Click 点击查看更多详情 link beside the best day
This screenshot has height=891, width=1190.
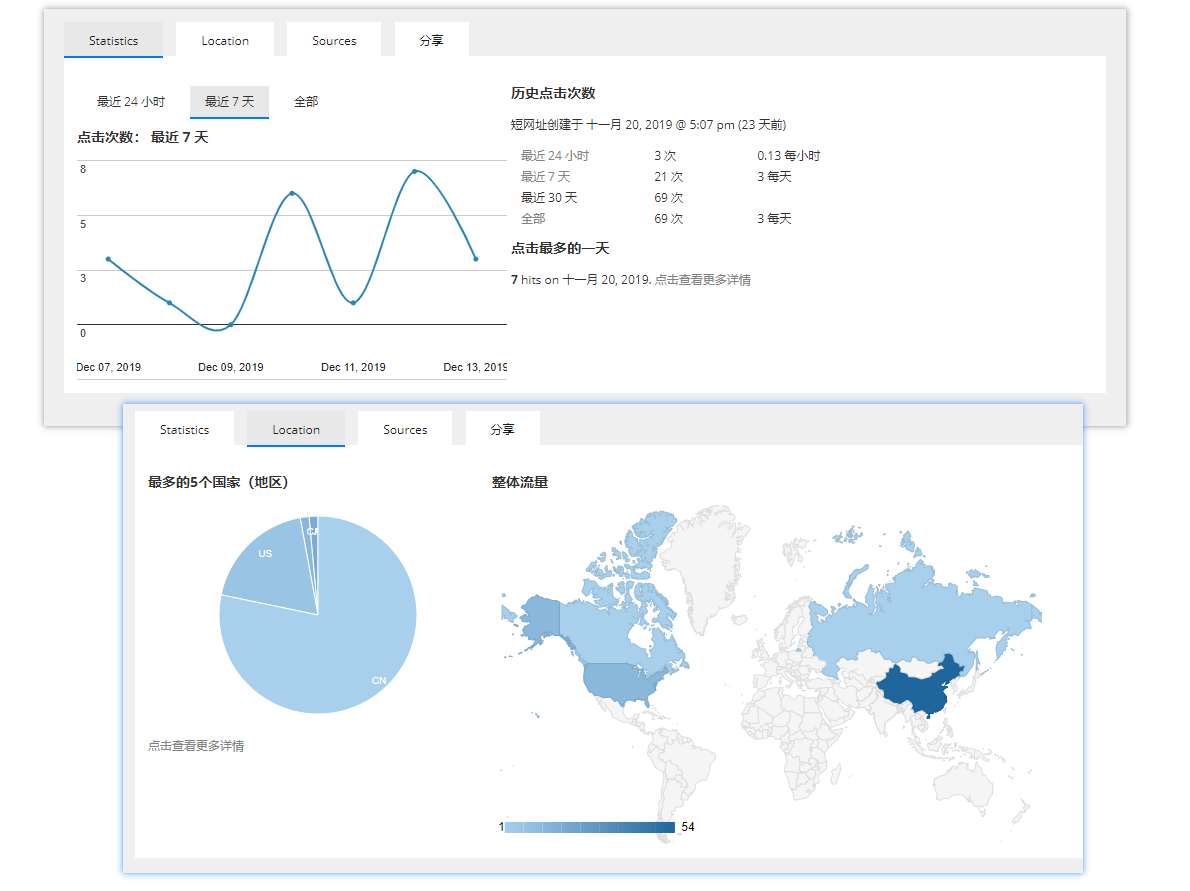702,280
